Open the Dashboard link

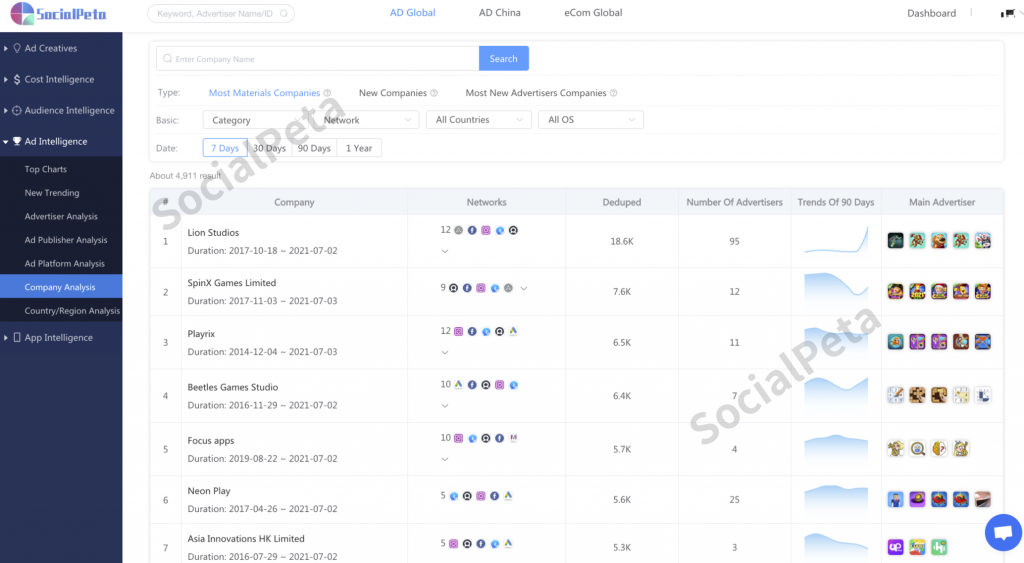(931, 13)
